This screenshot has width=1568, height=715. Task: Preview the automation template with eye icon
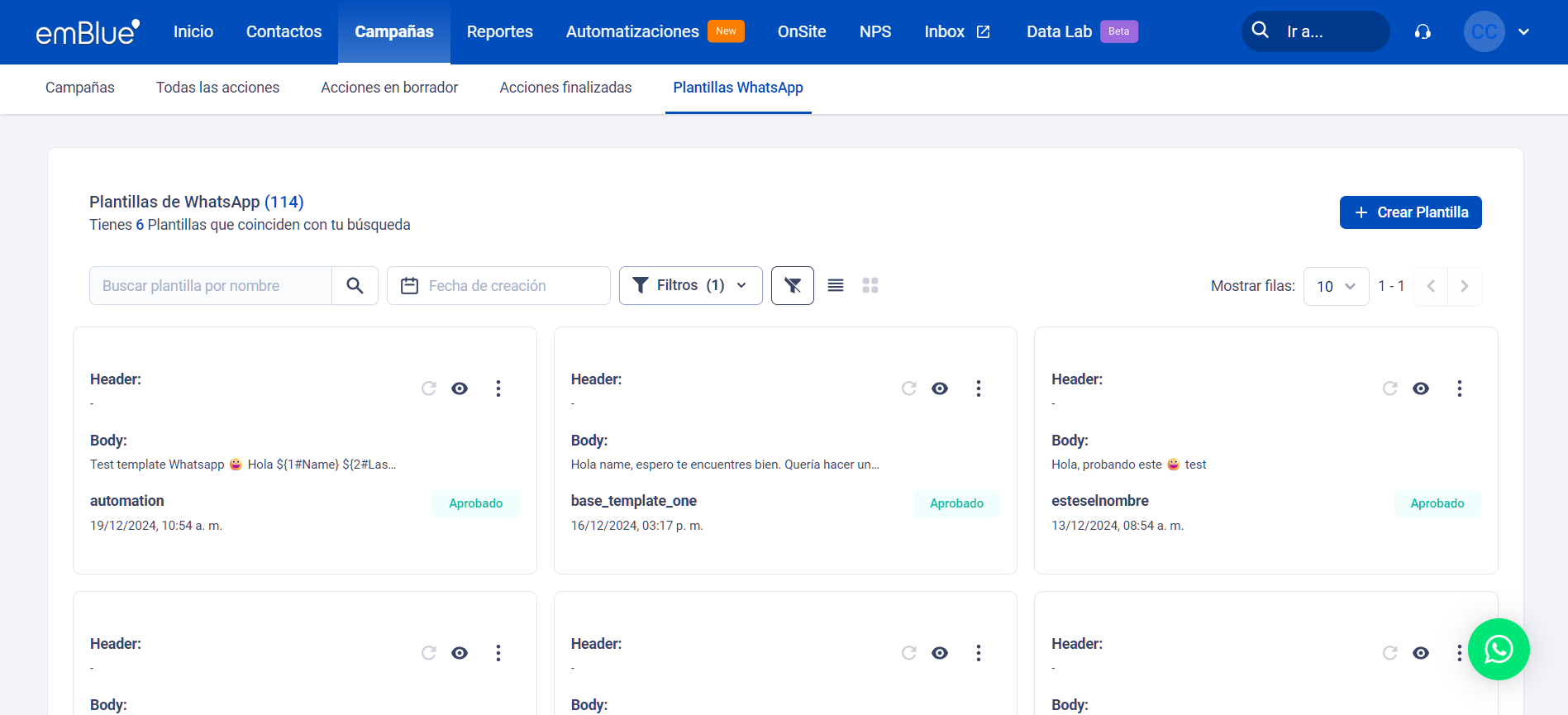click(460, 388)
